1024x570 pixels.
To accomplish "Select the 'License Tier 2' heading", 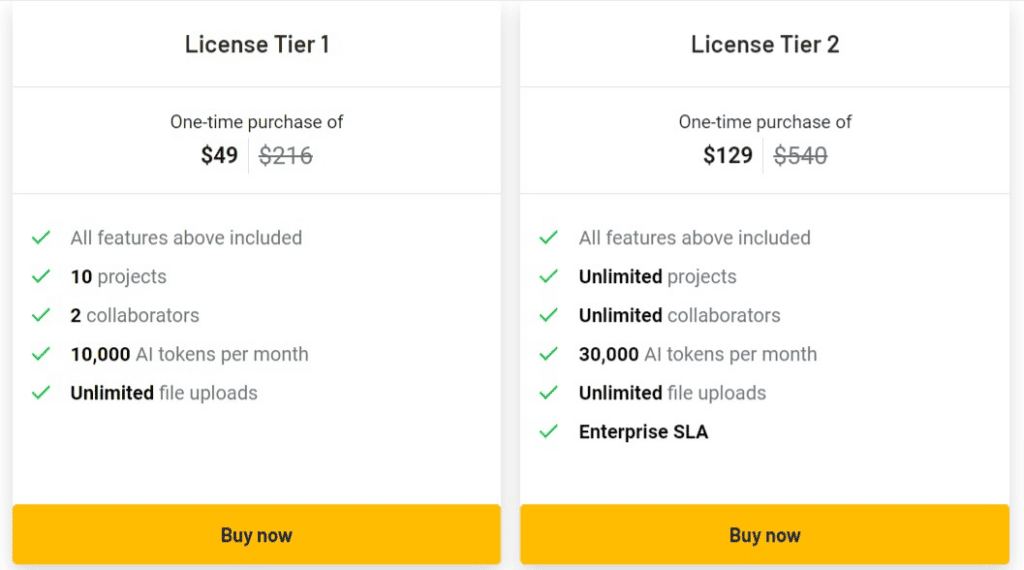I will (765, 44).
